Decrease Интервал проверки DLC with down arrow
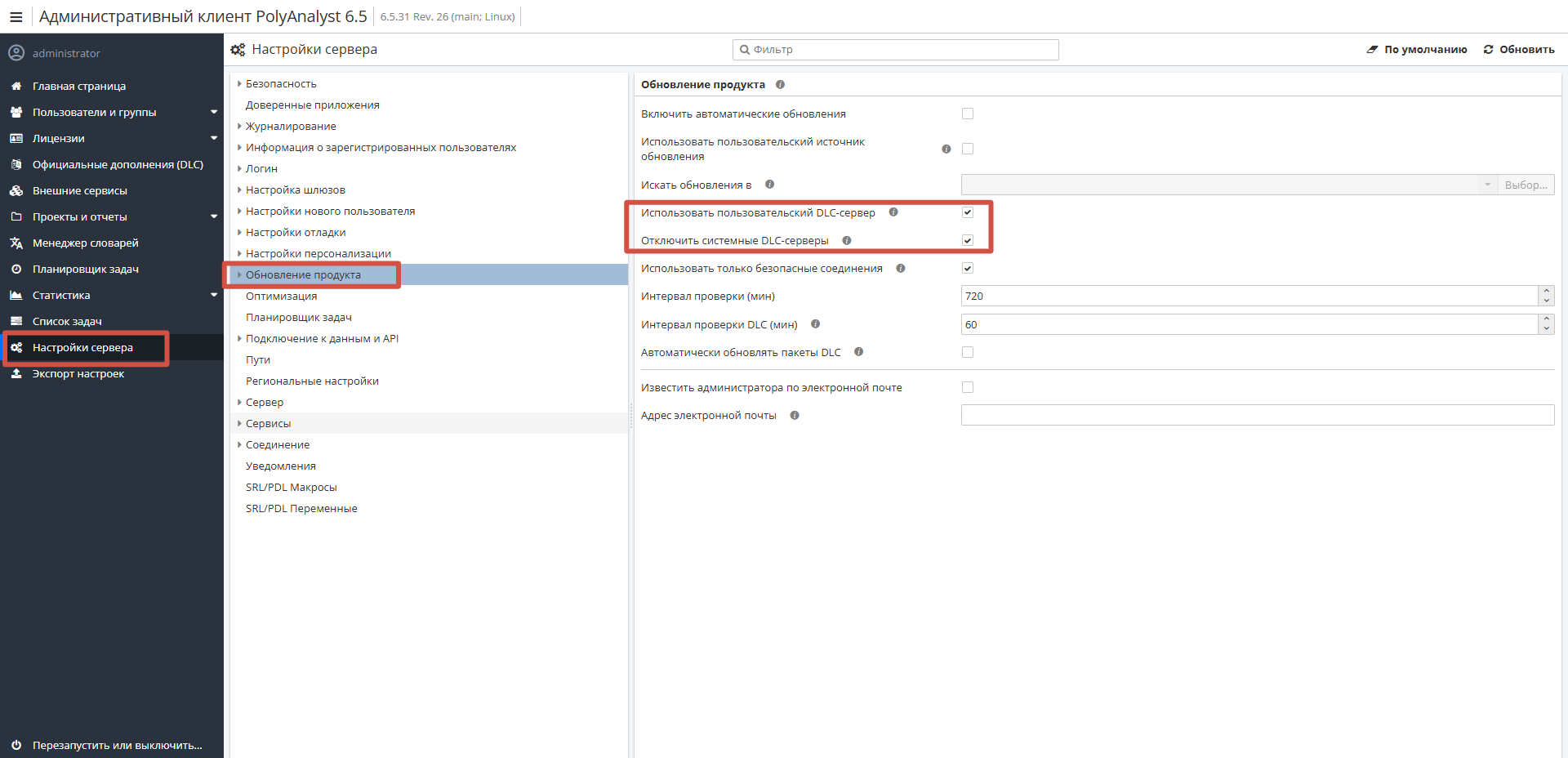The image size is (1568, 758). [1546, 329]
